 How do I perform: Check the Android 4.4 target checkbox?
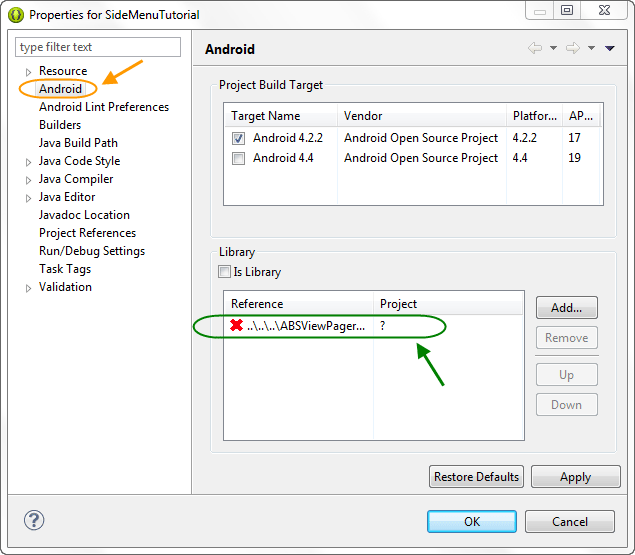coord(238,158)
